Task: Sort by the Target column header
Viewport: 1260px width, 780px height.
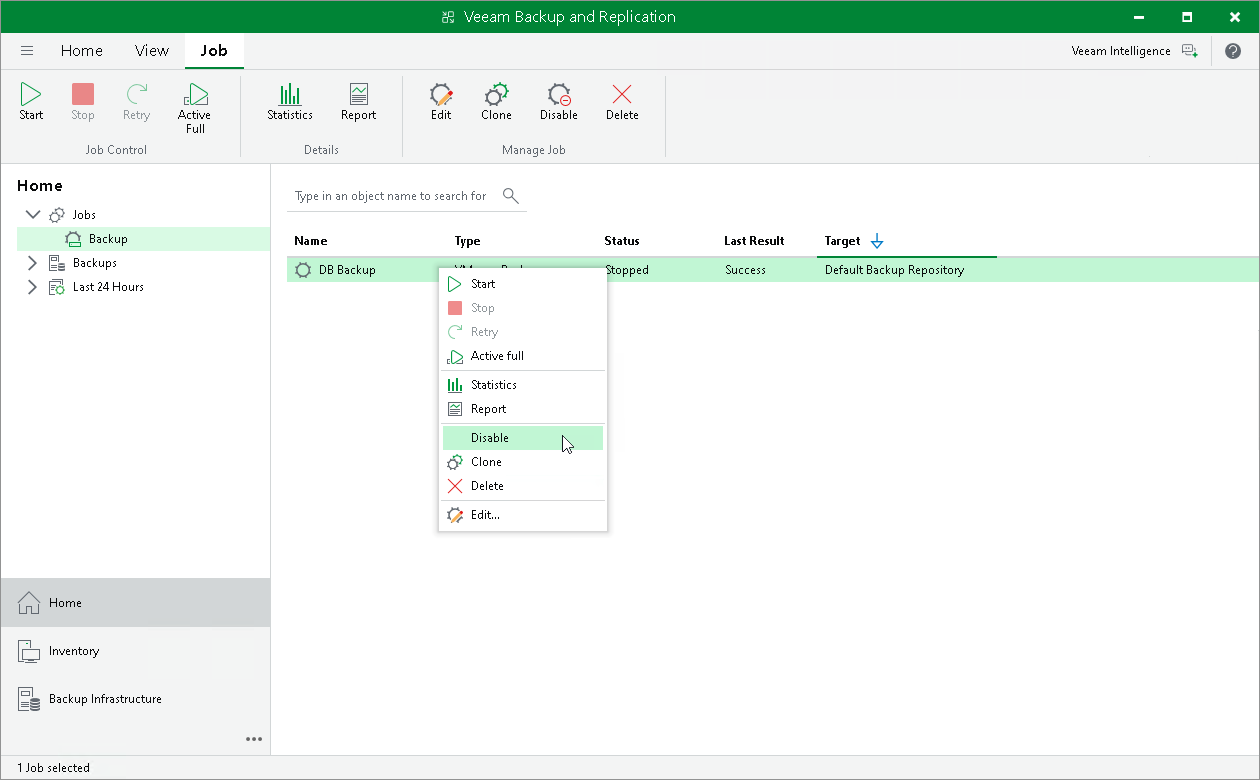Action: tap(843, 241)
